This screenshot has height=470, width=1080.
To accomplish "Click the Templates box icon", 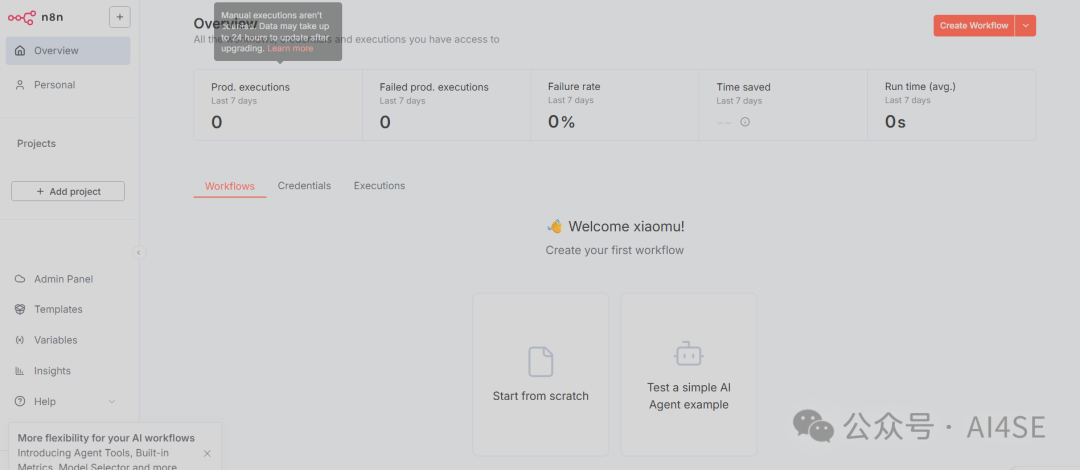I will (20, 309).
